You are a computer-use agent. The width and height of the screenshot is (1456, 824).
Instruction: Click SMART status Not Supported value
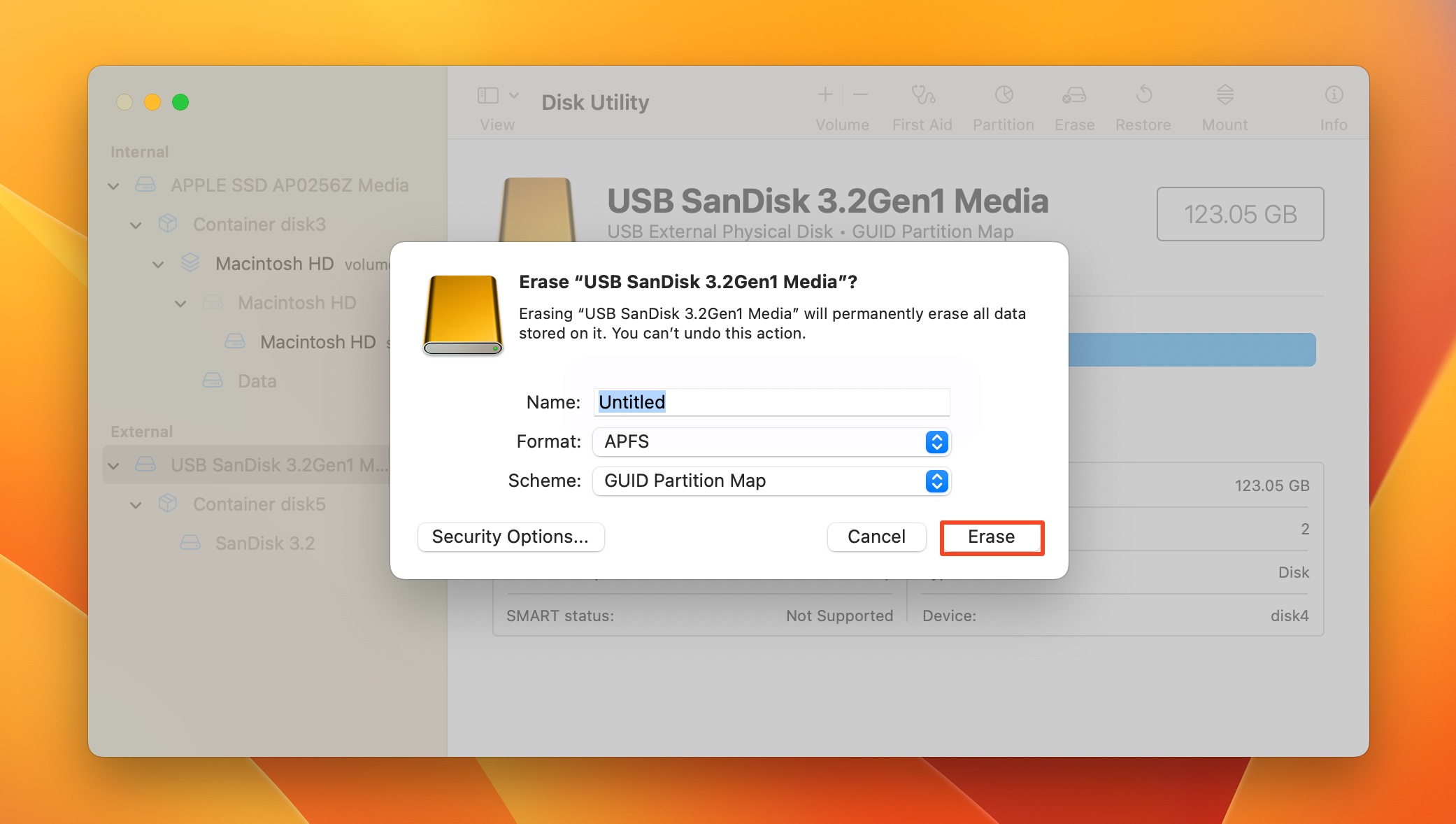click(839, 616)
